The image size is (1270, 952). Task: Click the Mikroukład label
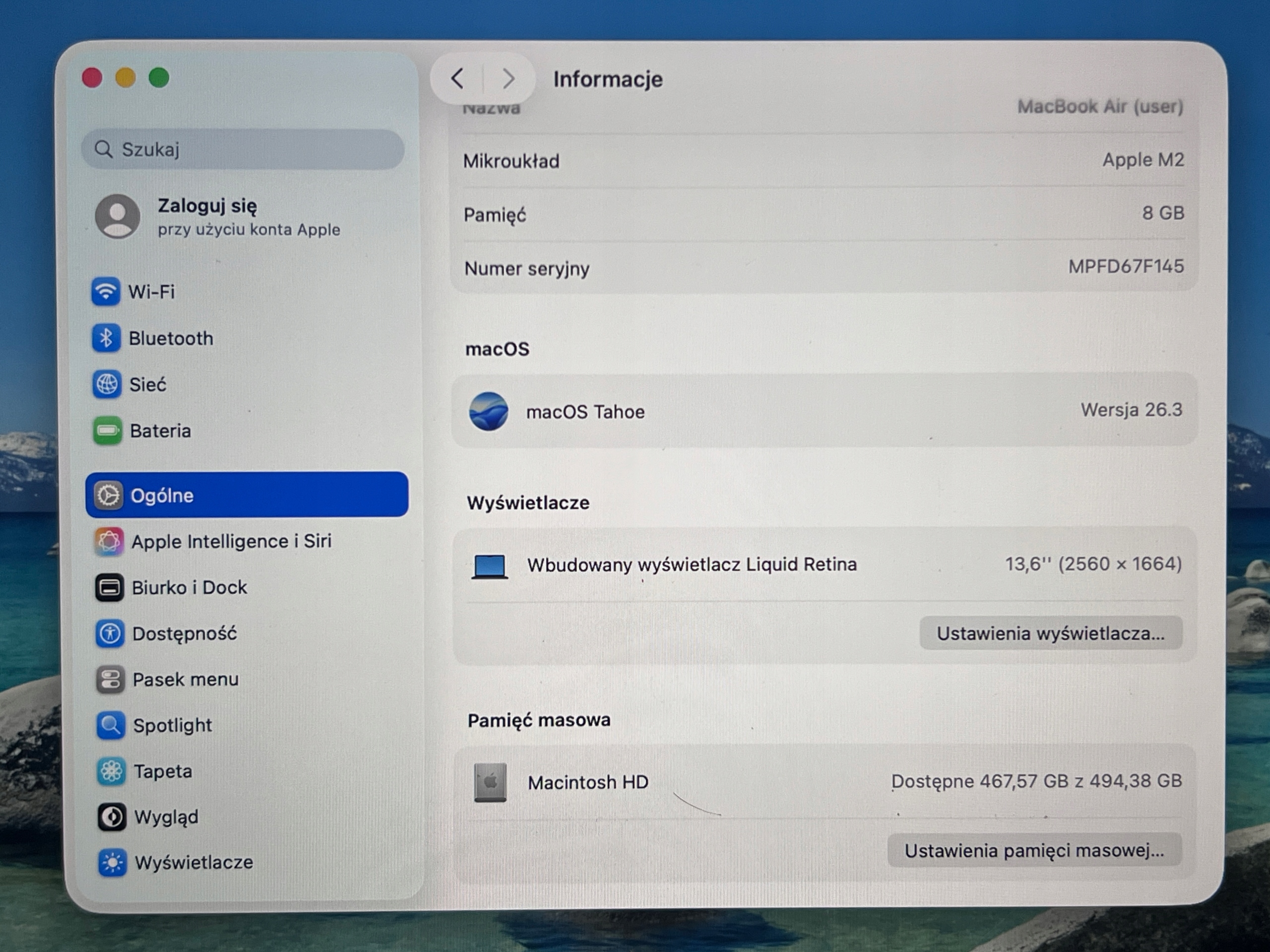[x=511, y=161]
